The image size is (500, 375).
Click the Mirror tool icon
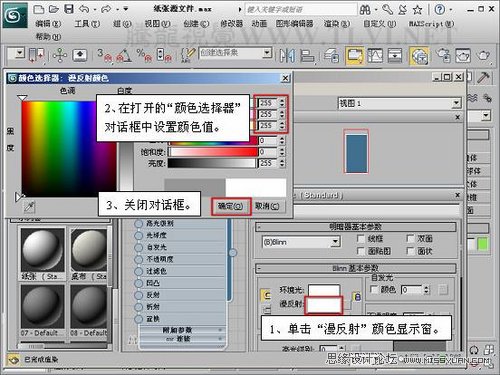pyautogui.click(x=287, y=56)
